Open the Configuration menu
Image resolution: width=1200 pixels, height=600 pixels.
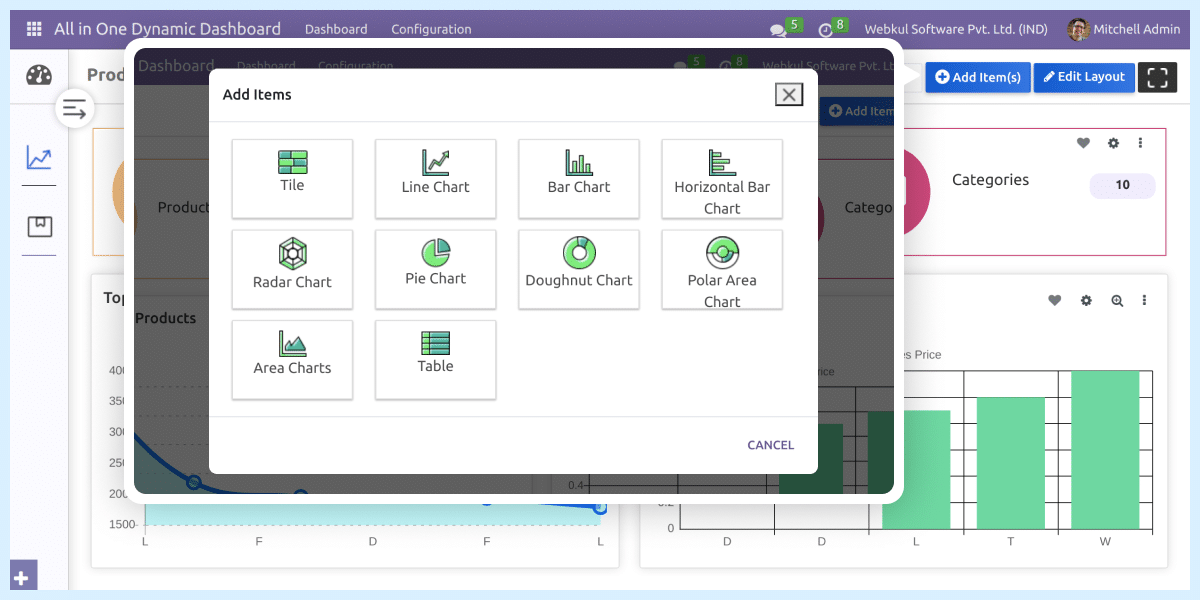(x=431, y=29)
